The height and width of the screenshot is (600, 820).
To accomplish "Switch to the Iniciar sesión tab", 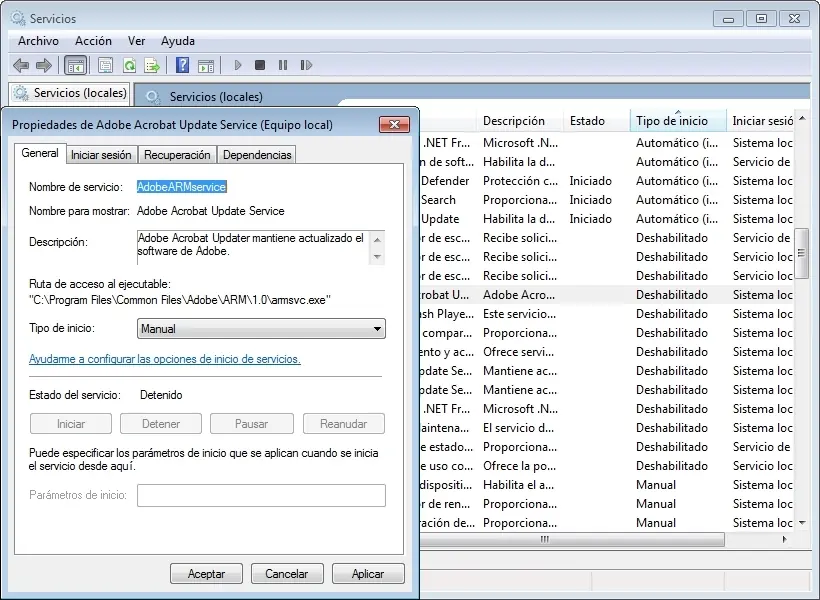I will (101, 155).
